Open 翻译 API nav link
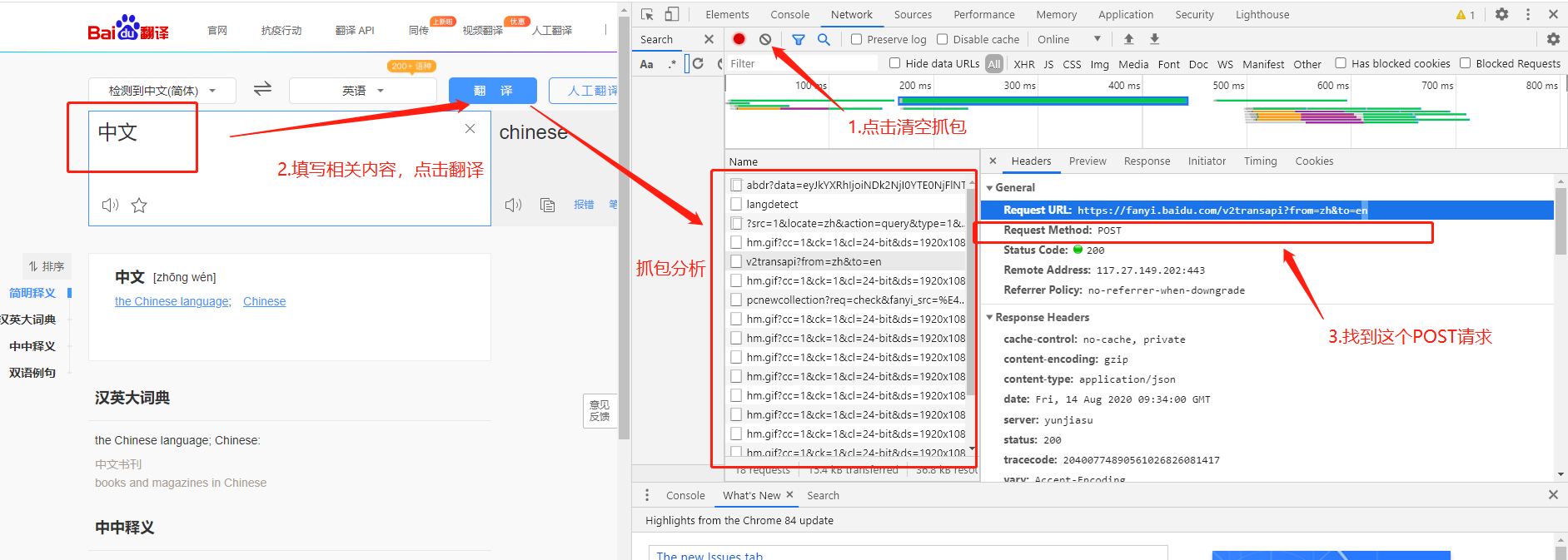Screen dimensions: 1568x560 tap(355, 30)
